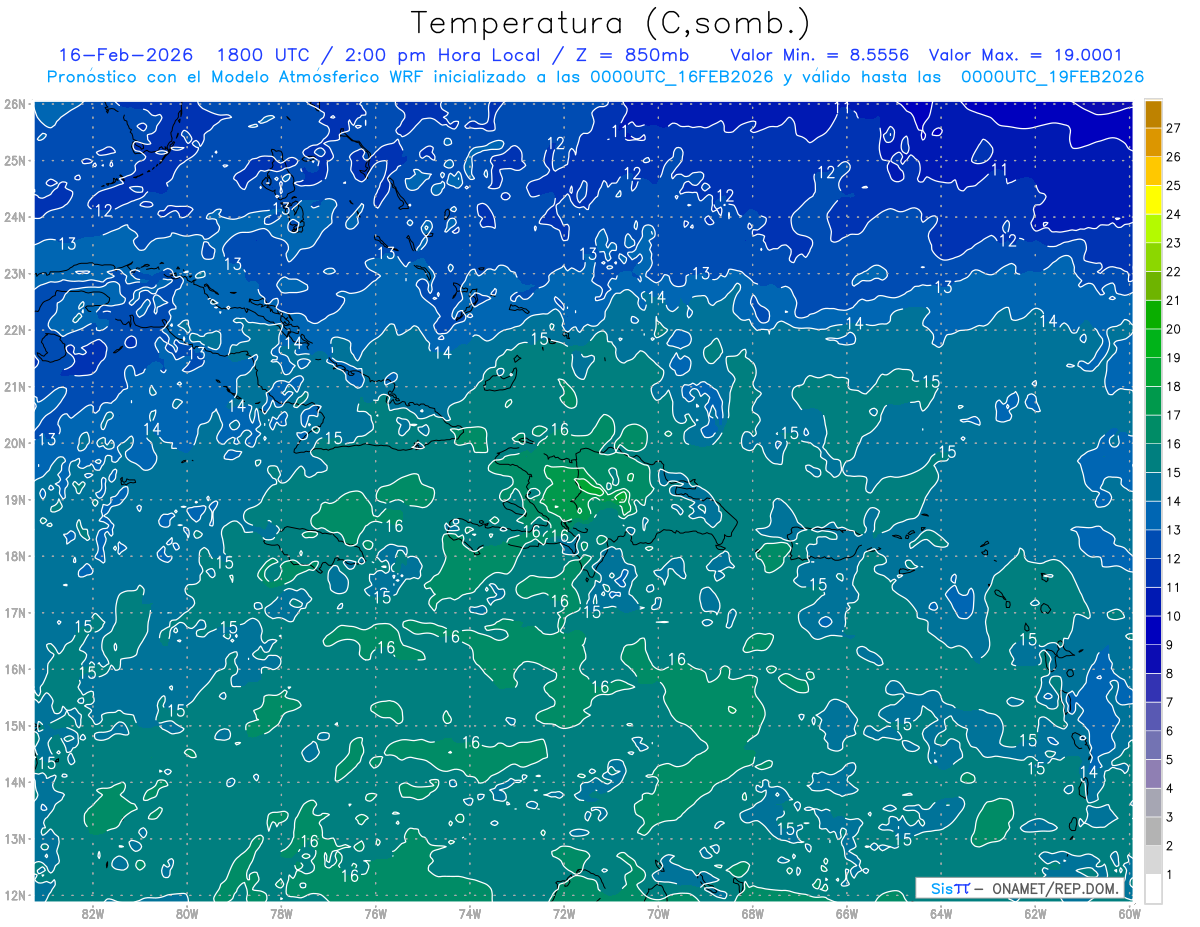Click the 72W longitude axis label

[563, 913]
